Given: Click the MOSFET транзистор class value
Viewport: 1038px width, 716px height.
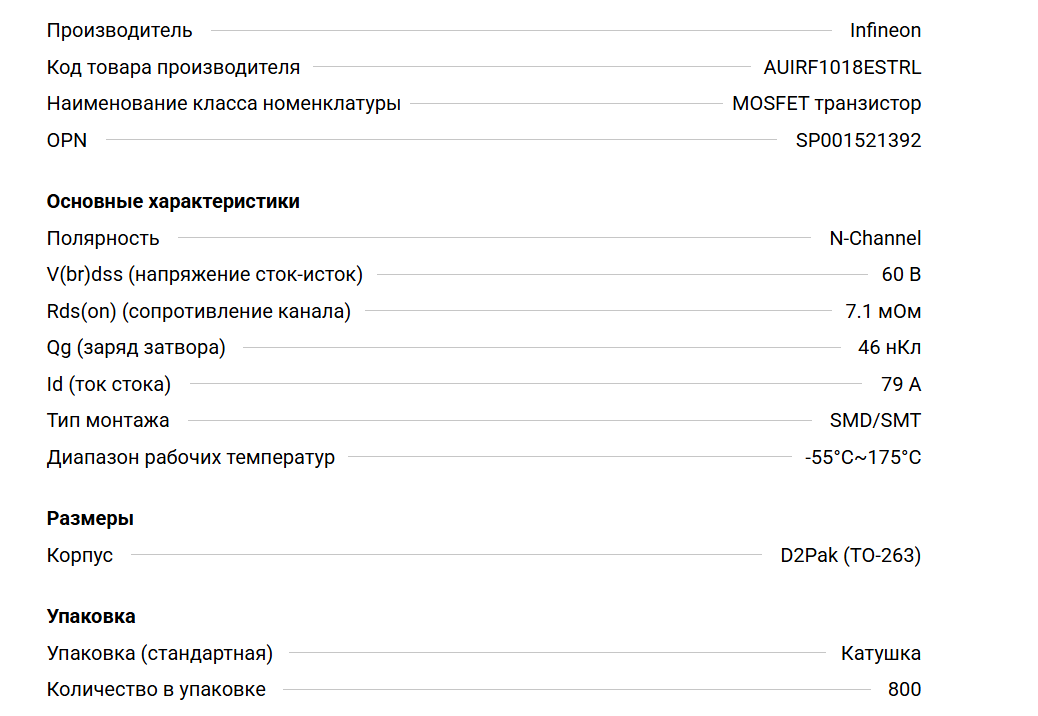Looking at the screenshot, I should coord(826,103).
